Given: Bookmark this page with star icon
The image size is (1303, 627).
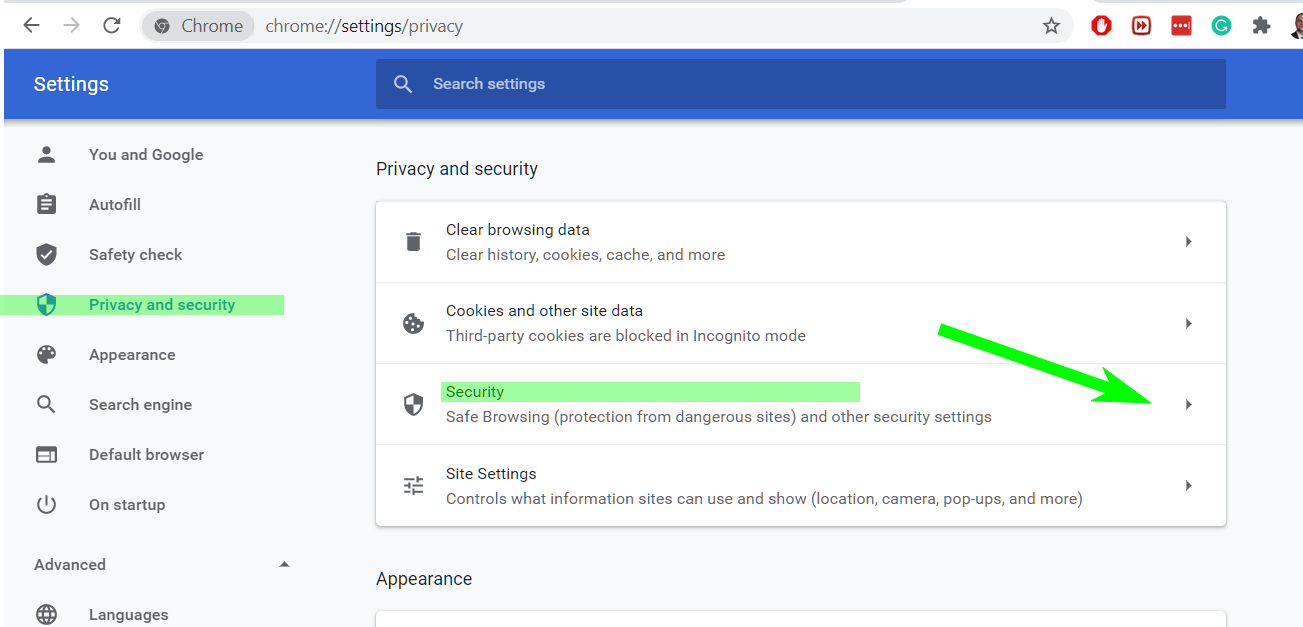Looking at the screenshot, I should pos(1051,26).
